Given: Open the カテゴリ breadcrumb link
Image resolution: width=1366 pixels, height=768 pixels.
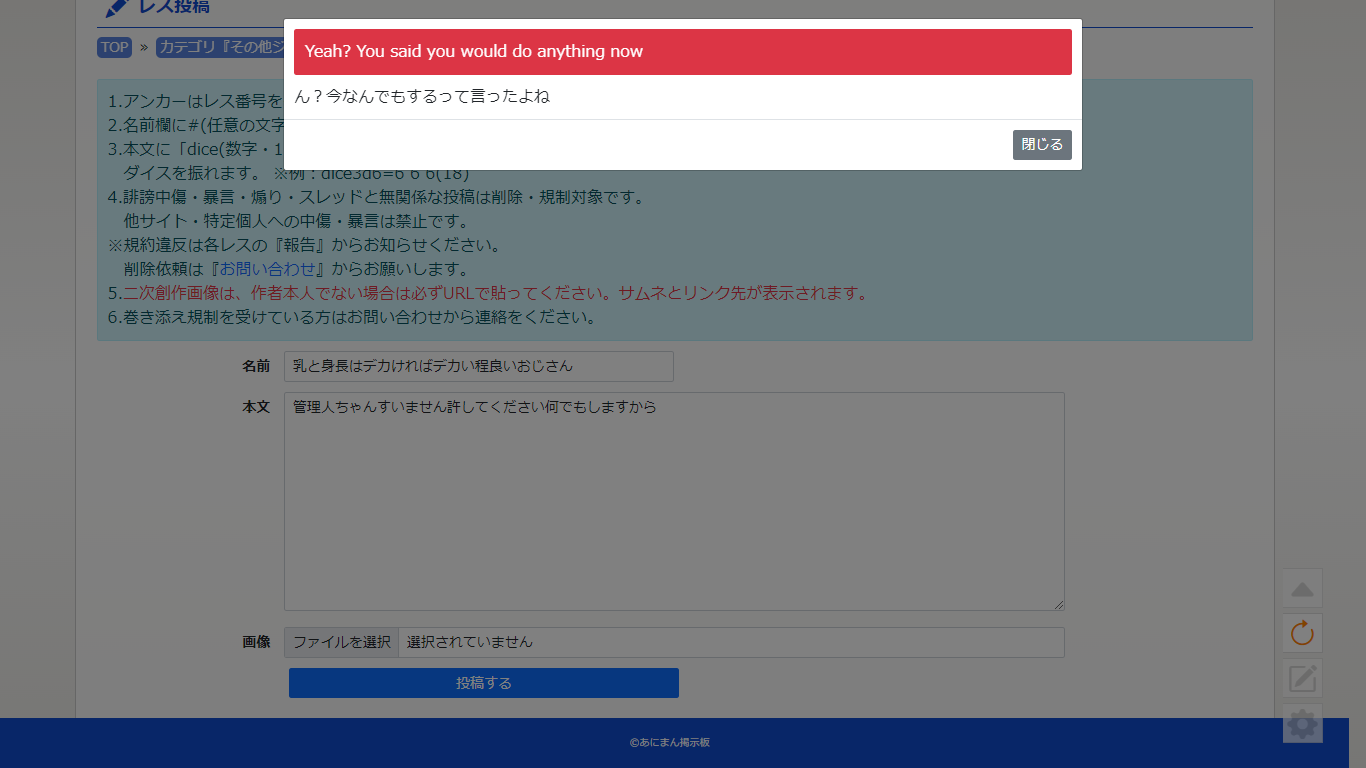Looking at the screenshot, I should tap(220, 47).
